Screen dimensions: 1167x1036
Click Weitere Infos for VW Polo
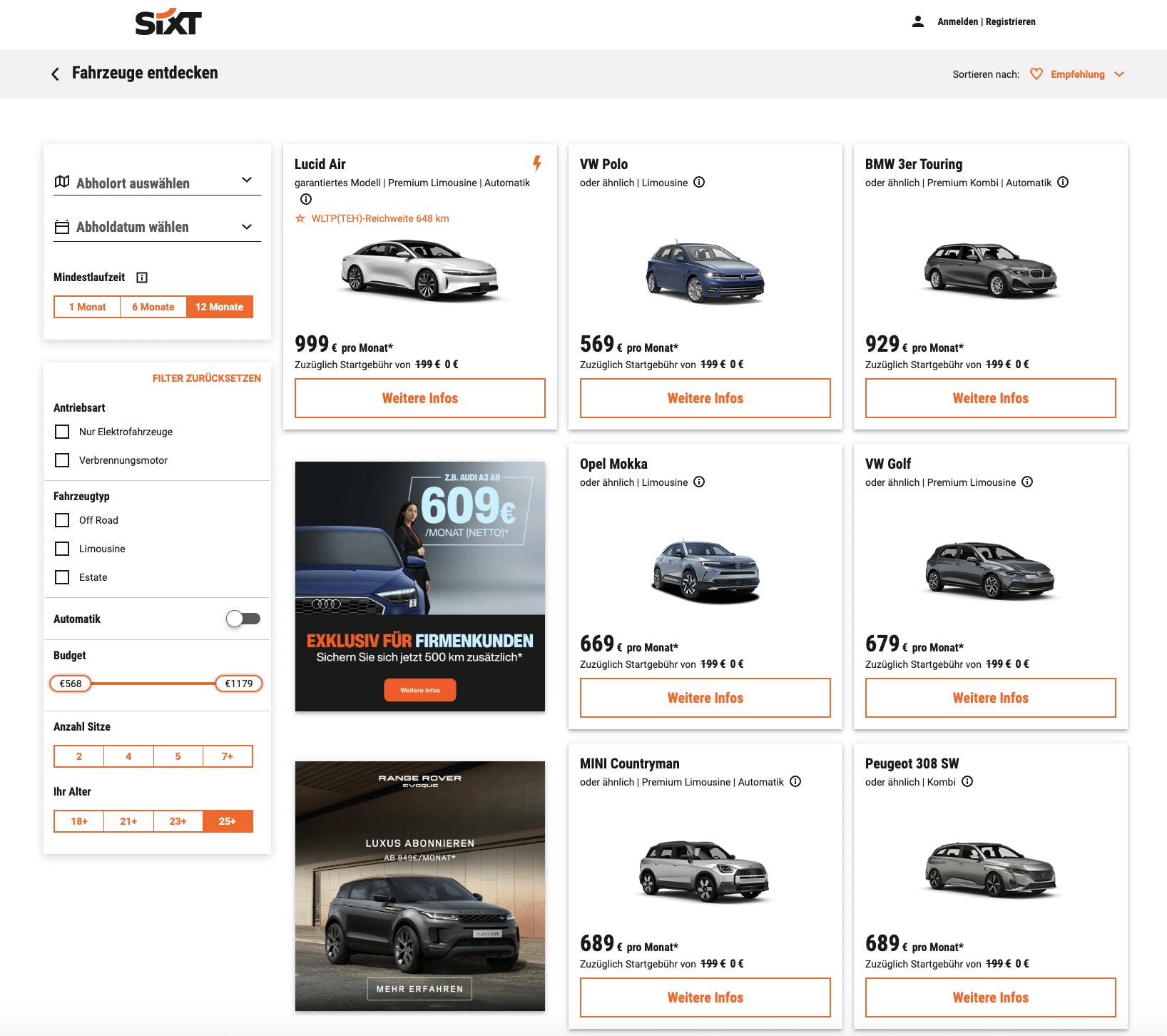coord(705,398)
